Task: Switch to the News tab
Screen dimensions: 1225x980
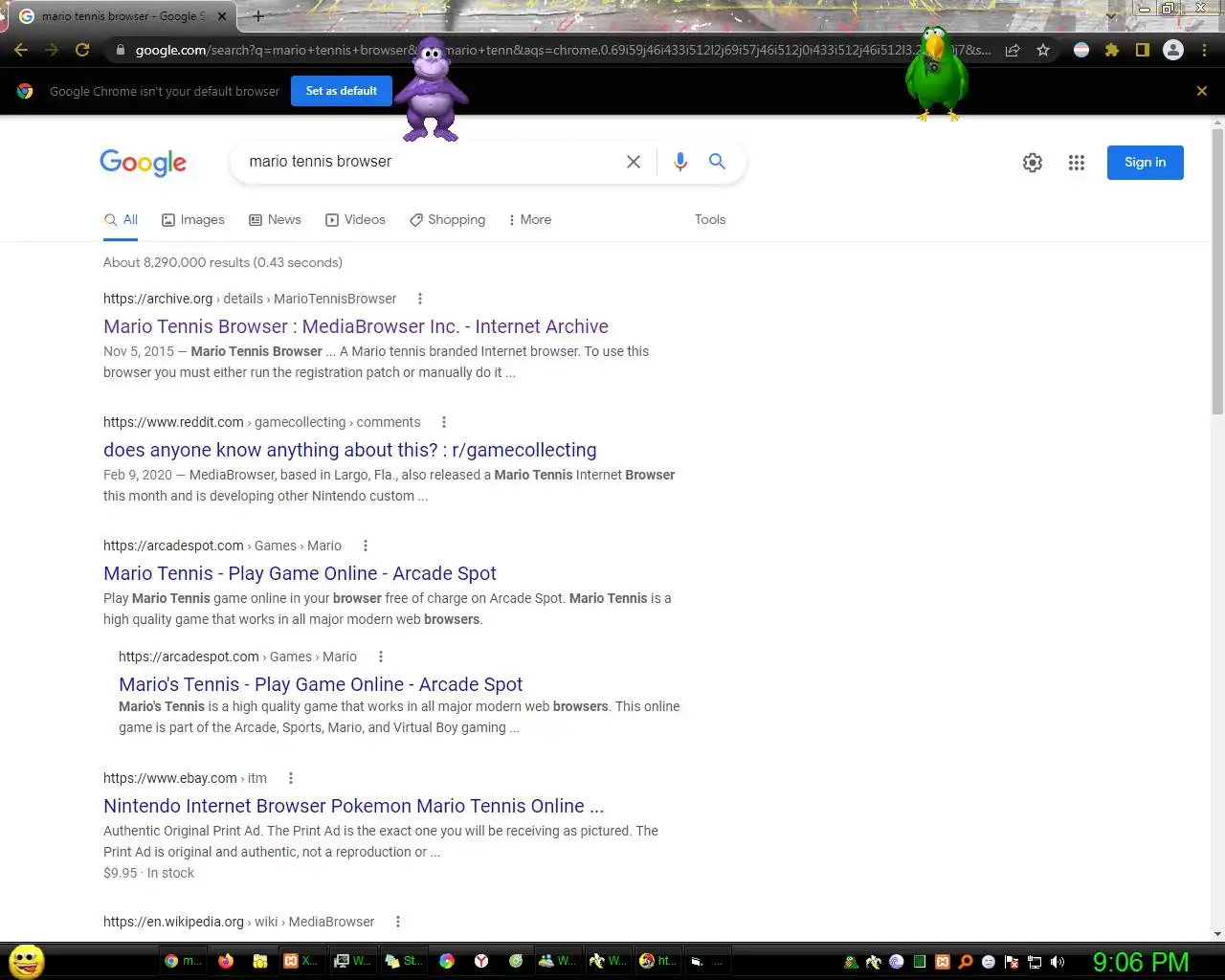Action: tap(275, 220)
